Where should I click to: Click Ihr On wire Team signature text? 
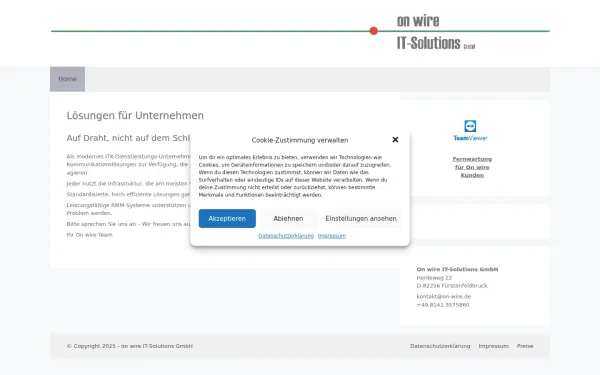pos(90,235)
